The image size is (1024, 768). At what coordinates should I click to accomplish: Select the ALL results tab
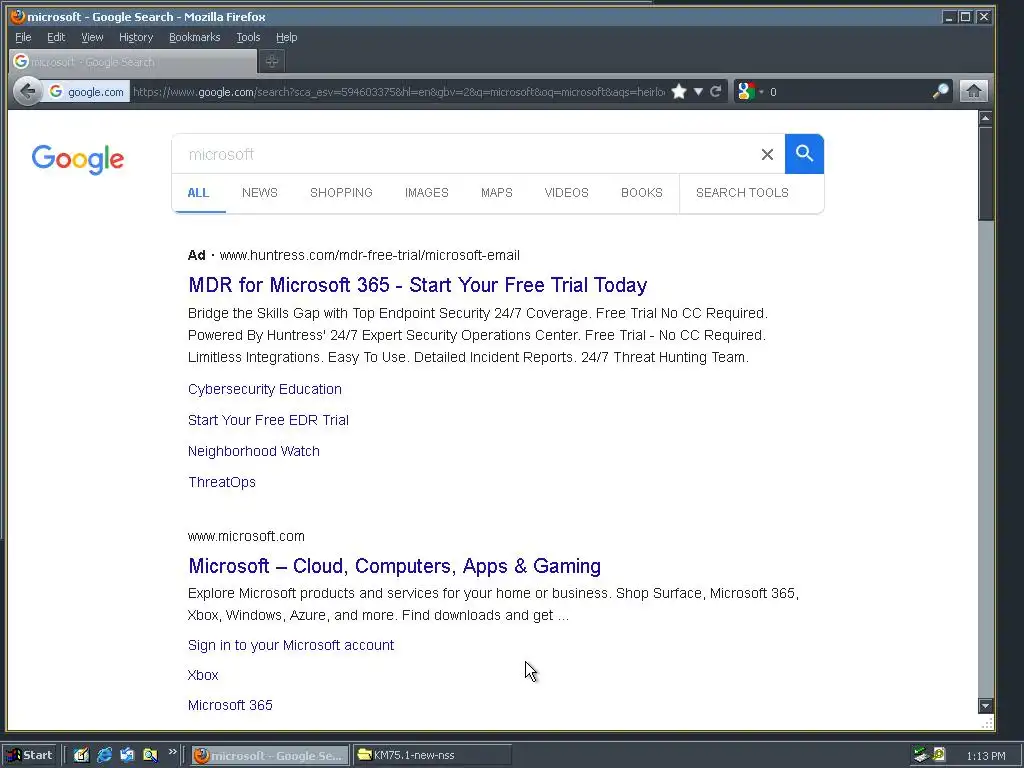pos(199,193)
